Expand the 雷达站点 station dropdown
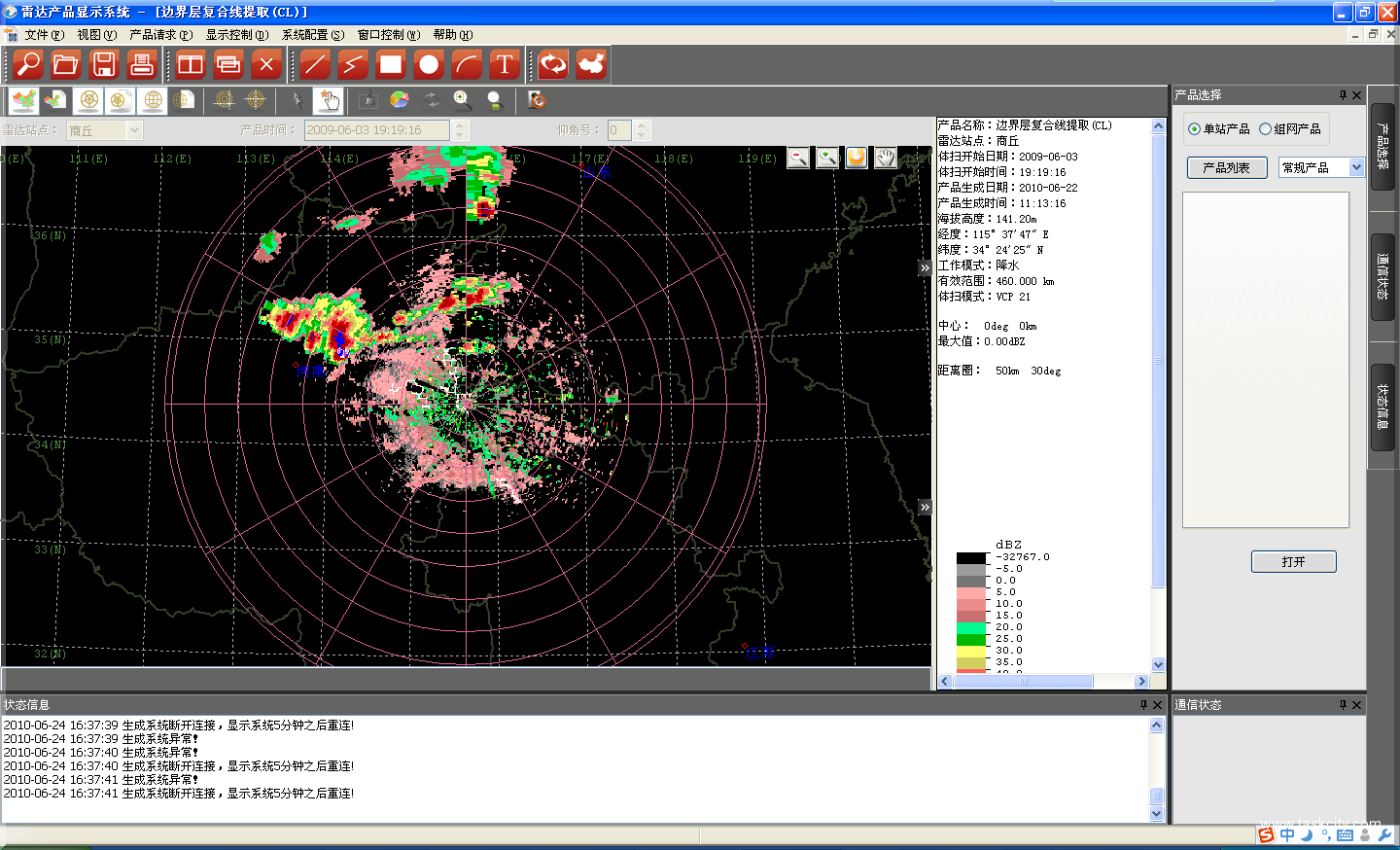This screenshot has height=850, width=1400. coord(135,130)
